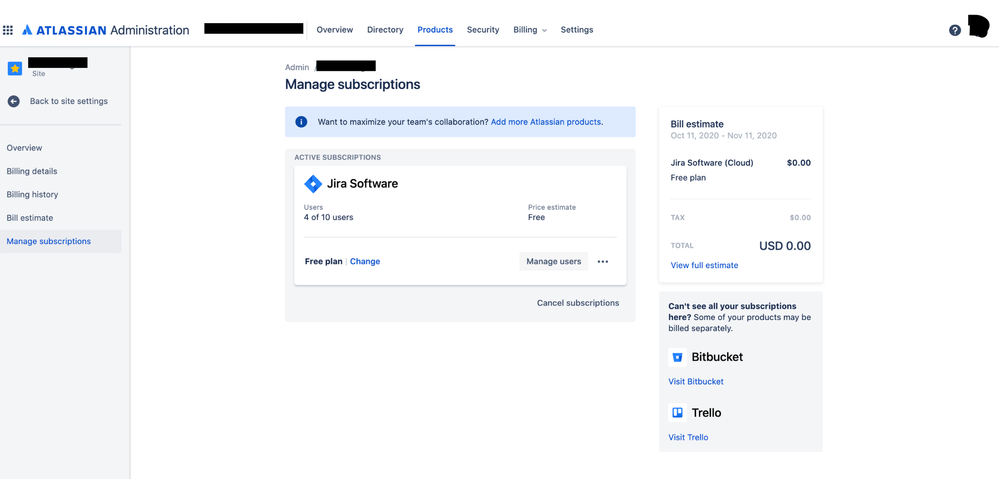Open the app switcher grid icon
Viewport: 999px width, 479px height.
click(8, 30)
